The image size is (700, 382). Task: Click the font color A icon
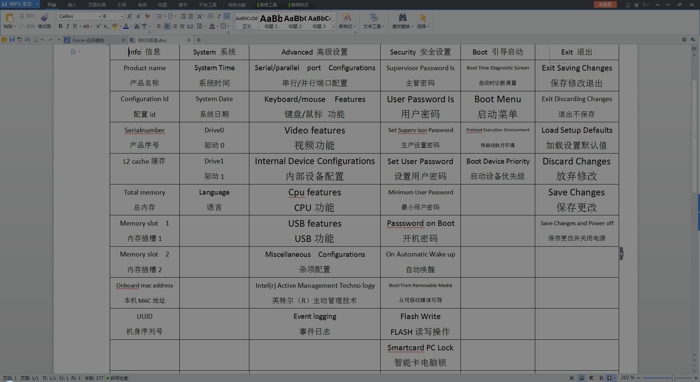click(126, 26)
